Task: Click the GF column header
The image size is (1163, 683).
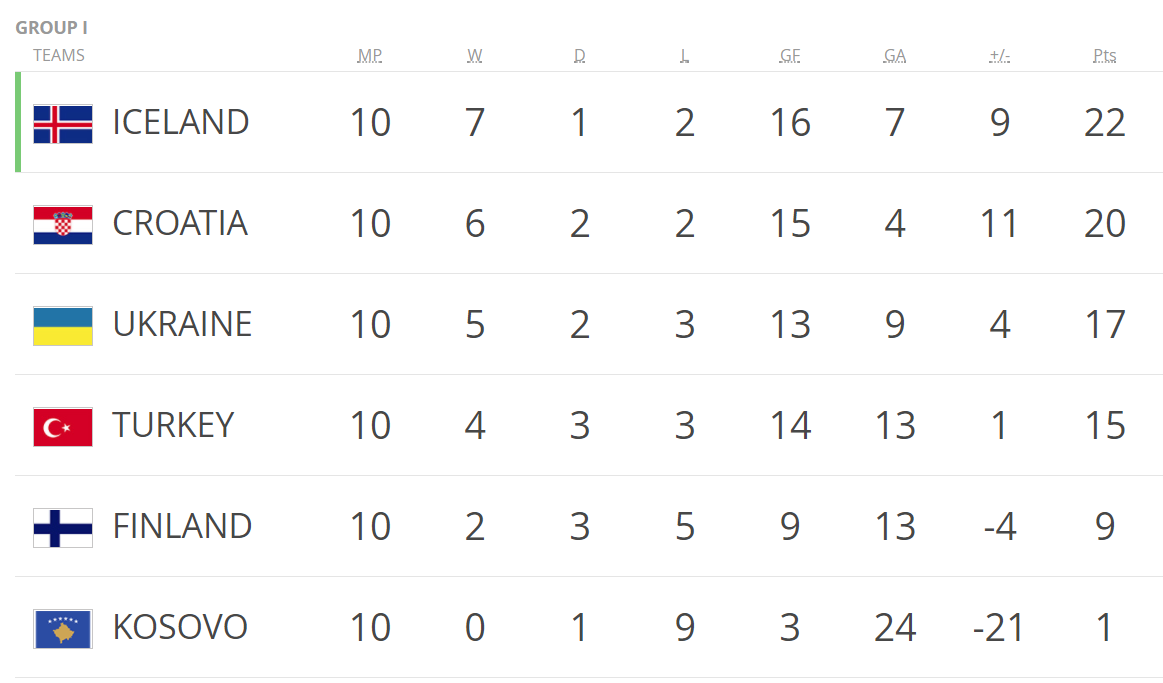Action: (x=790, y=56)
